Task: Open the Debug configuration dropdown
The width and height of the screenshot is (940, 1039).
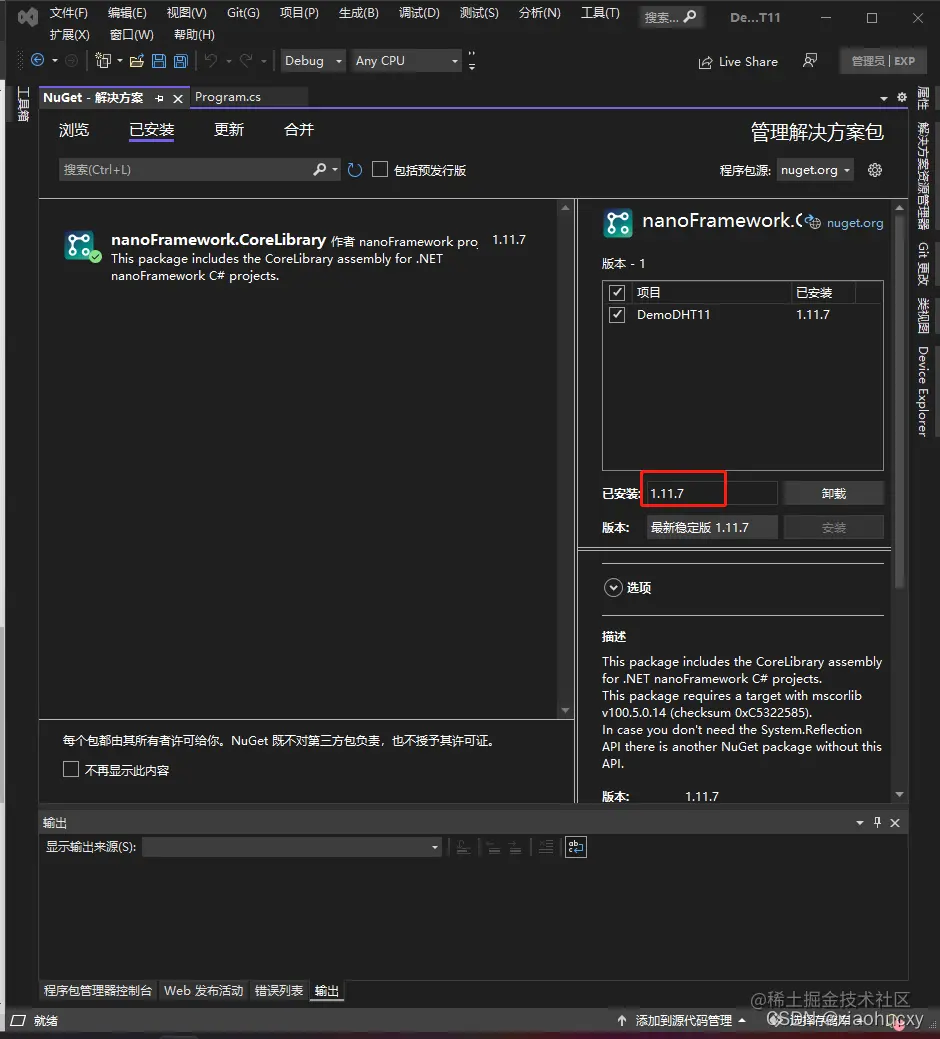Action: [312, 61]
